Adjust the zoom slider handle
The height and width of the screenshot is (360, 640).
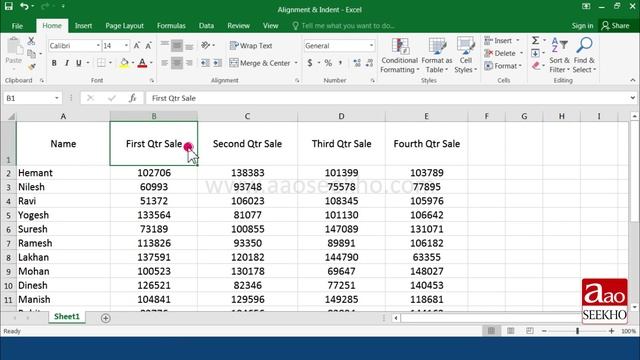578,331
